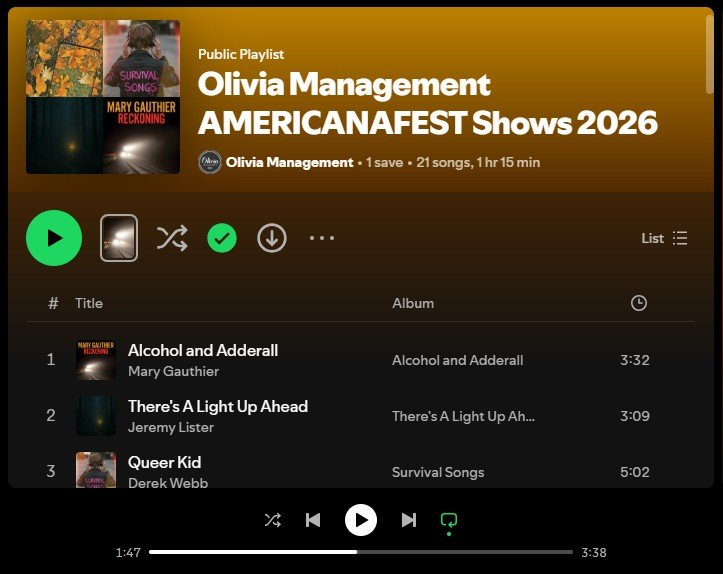Click the 3:09 duration value

click(634, 416)
